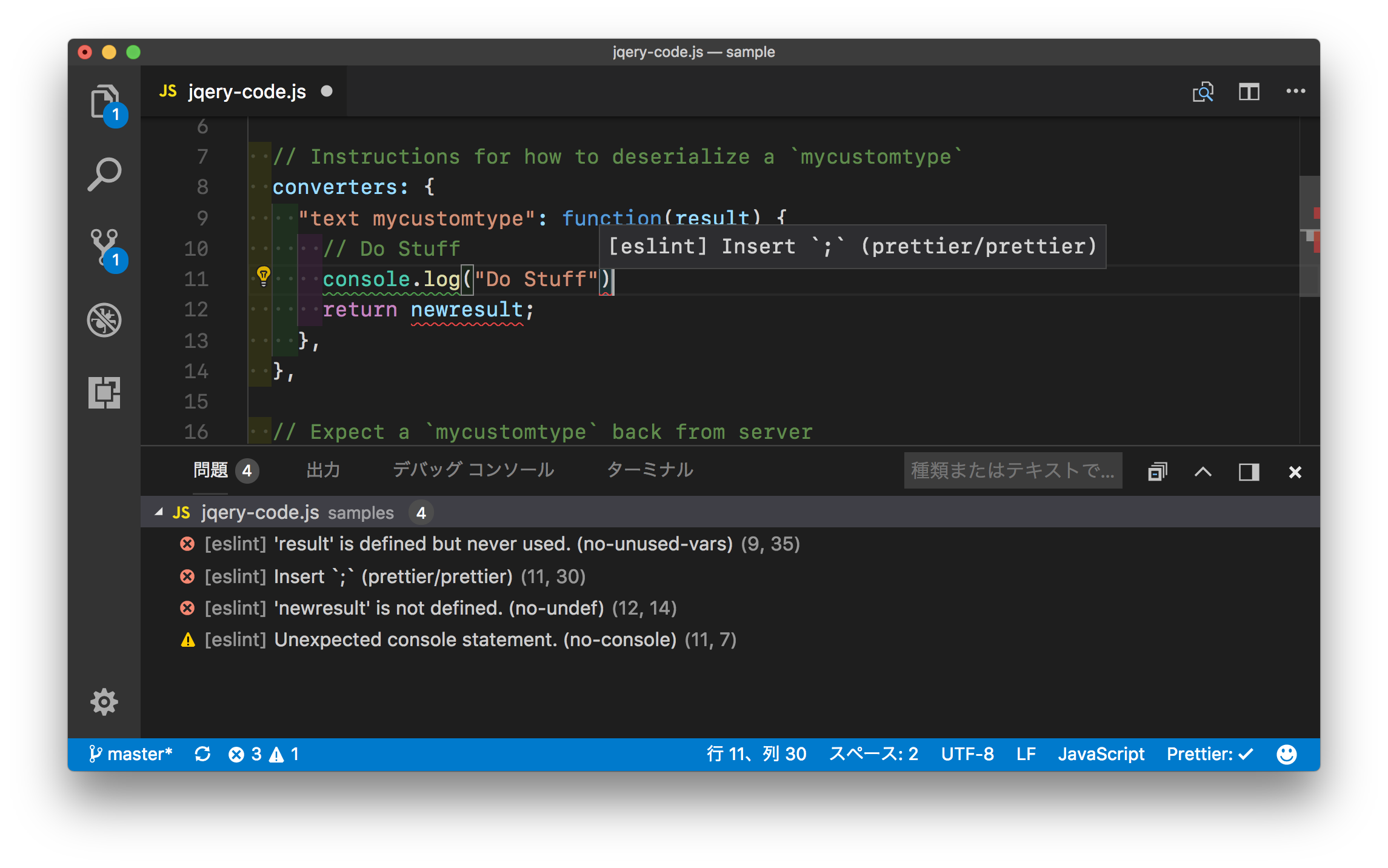The height and width of the screenshot is (868, 1388).
Task: Click the Search icon in activity bar
Action: click(x=104, y=175)
